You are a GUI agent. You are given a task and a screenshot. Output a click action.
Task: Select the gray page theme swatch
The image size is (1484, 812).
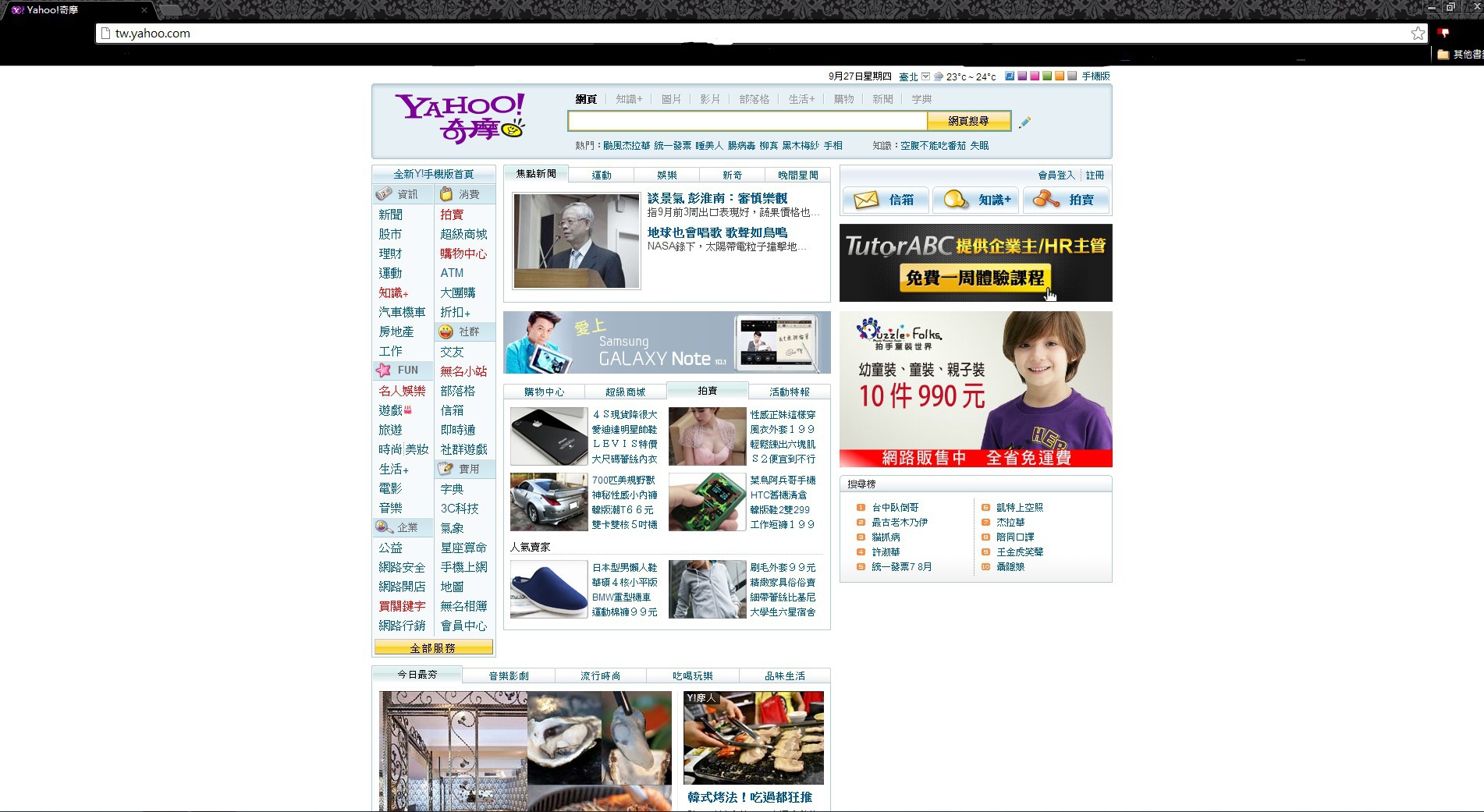point(1072,76)
